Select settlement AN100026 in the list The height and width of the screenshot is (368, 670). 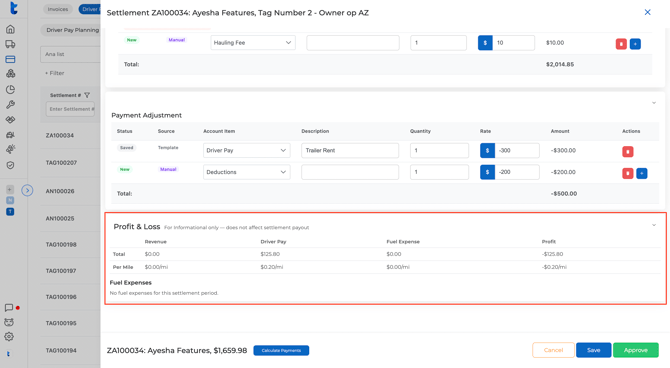(x=60, y=191)
